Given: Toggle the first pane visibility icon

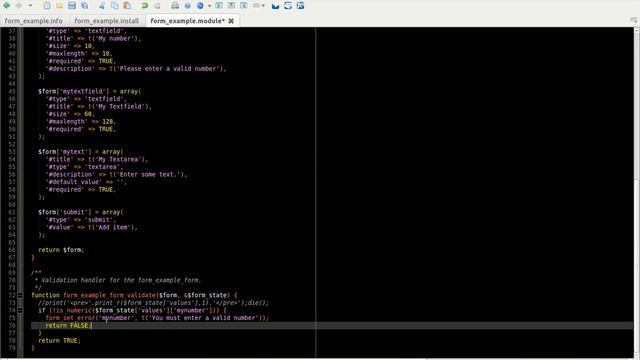Looking at the screenshot, I should (219, 5).
